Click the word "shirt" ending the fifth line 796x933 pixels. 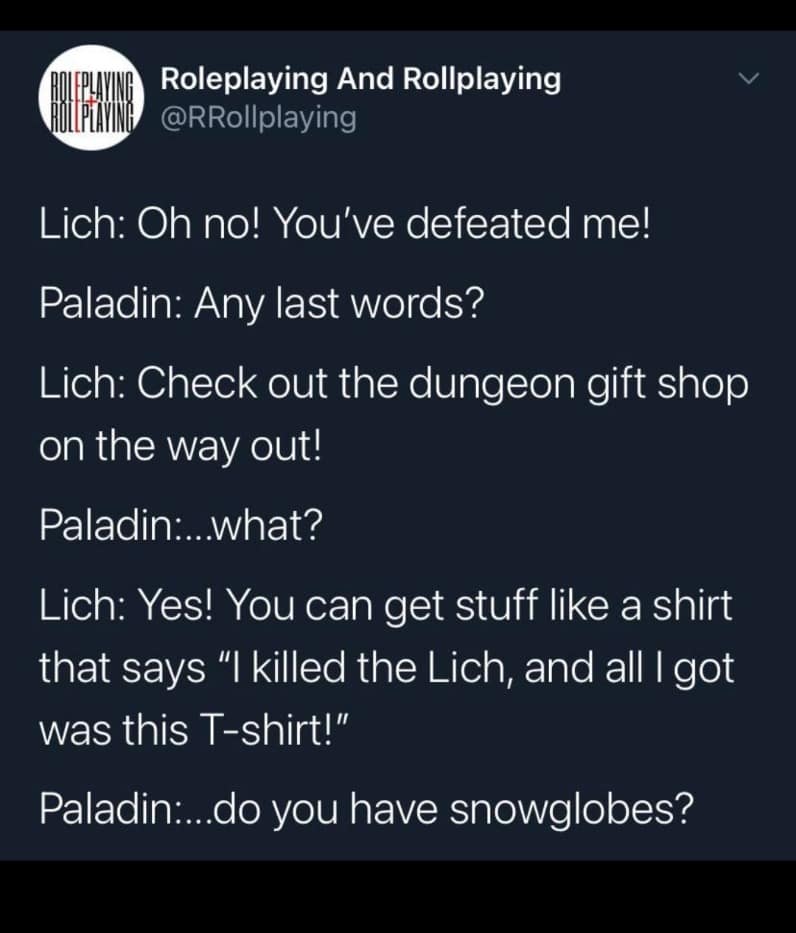click(x=692, y=605)
